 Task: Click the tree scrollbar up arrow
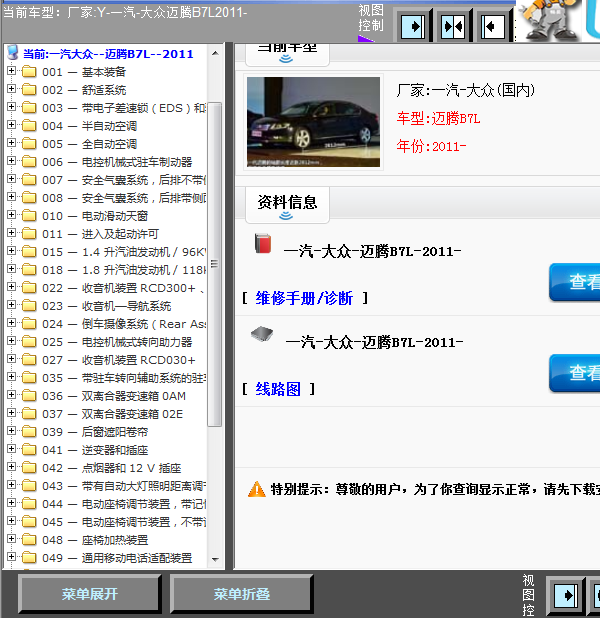tap(215, 53)
